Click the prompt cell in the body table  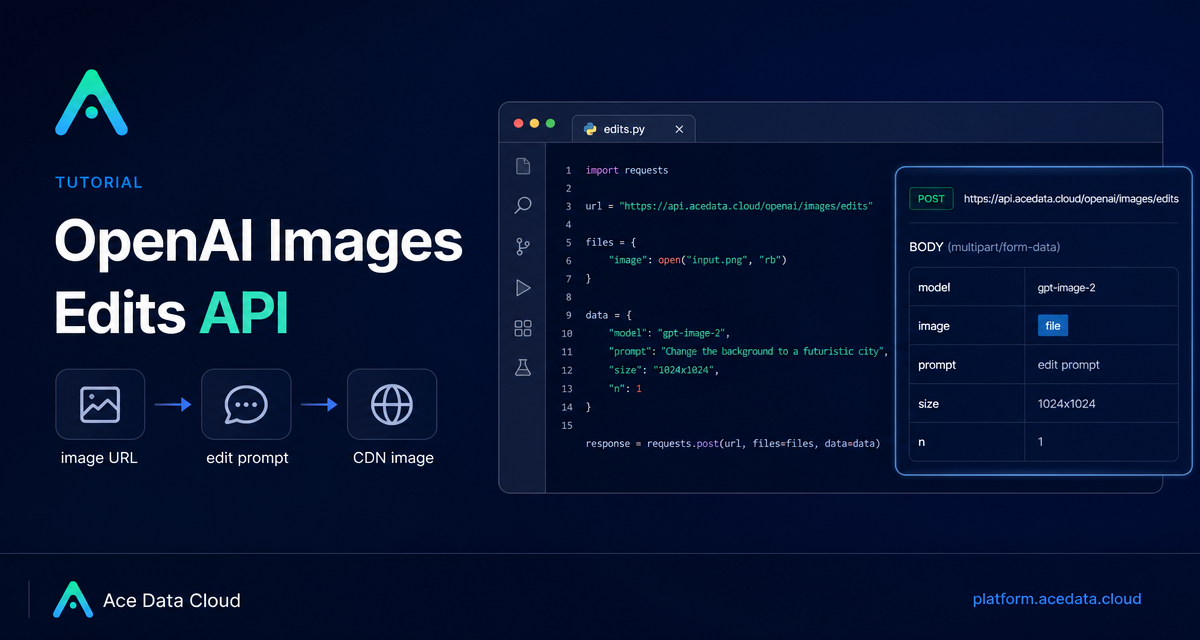967,365
